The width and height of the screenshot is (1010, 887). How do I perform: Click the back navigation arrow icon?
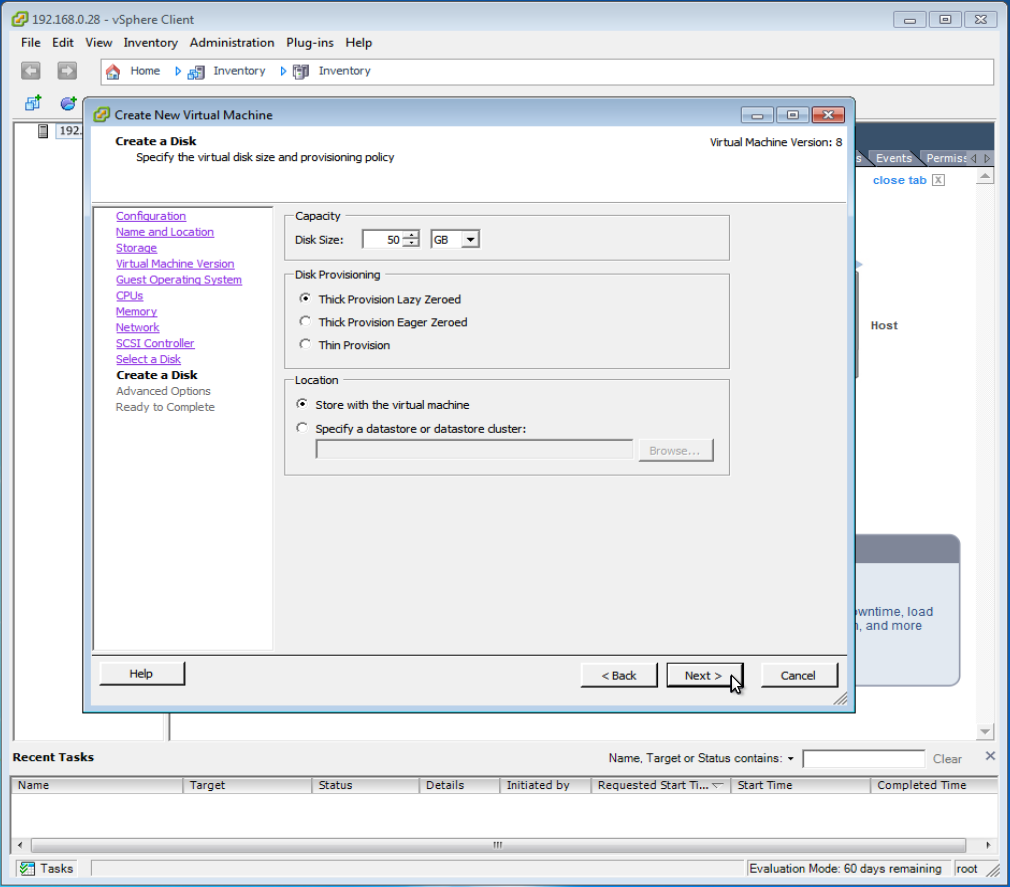(x=30, y=70)
